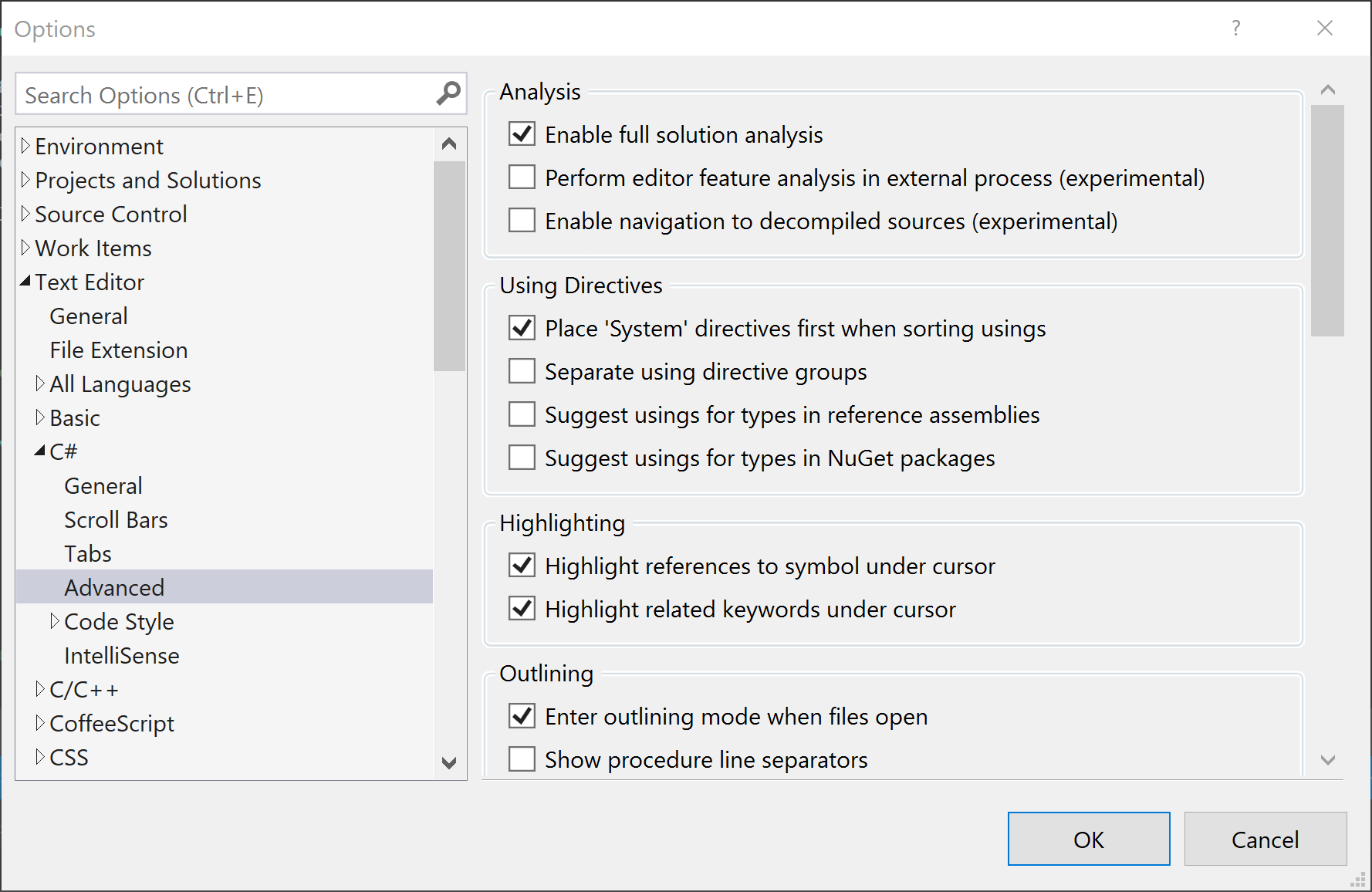1372x892 pixels.
Task: Select General under Text Editor
Action: (89, 316)
